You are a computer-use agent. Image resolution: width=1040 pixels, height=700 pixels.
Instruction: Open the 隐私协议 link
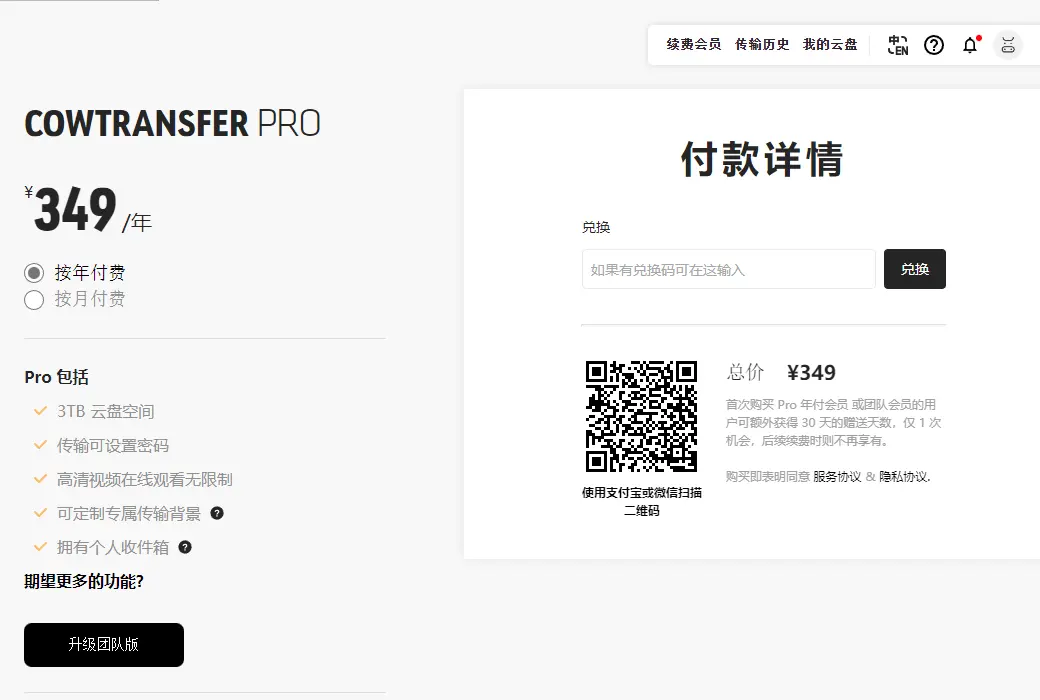point(904,476)
